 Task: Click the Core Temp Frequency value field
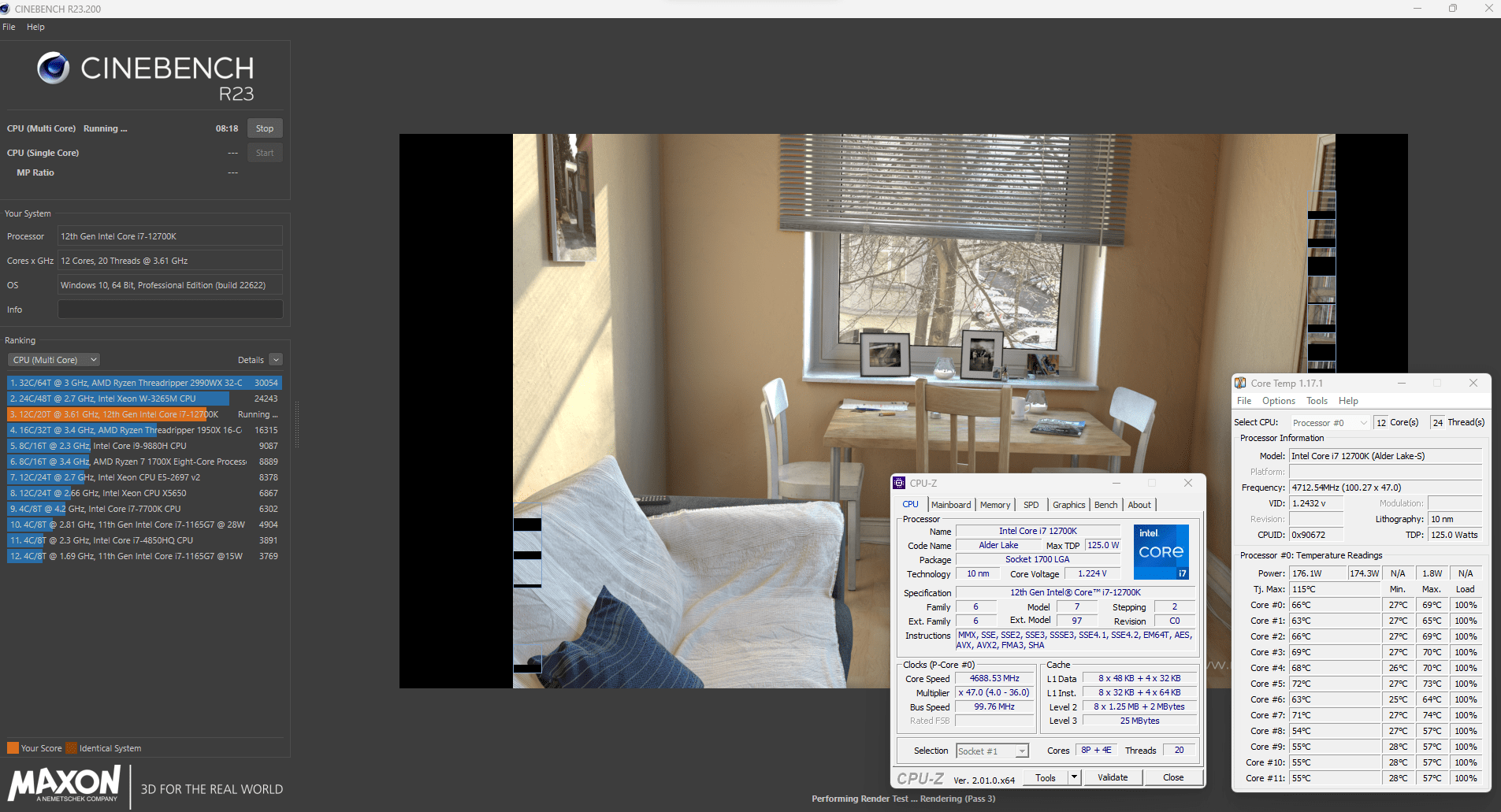1385,488
